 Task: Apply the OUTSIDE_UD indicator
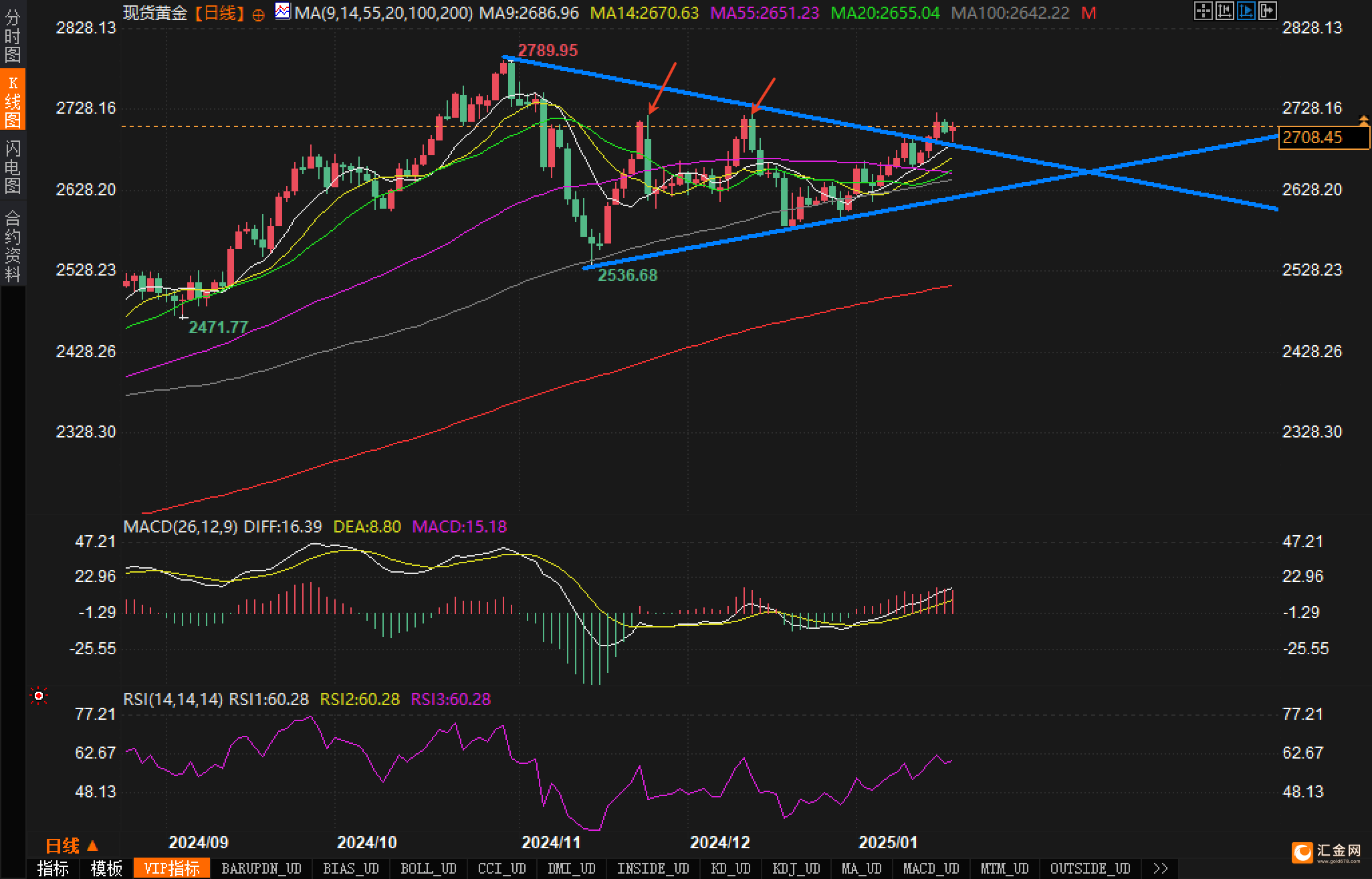(1090, 868)
